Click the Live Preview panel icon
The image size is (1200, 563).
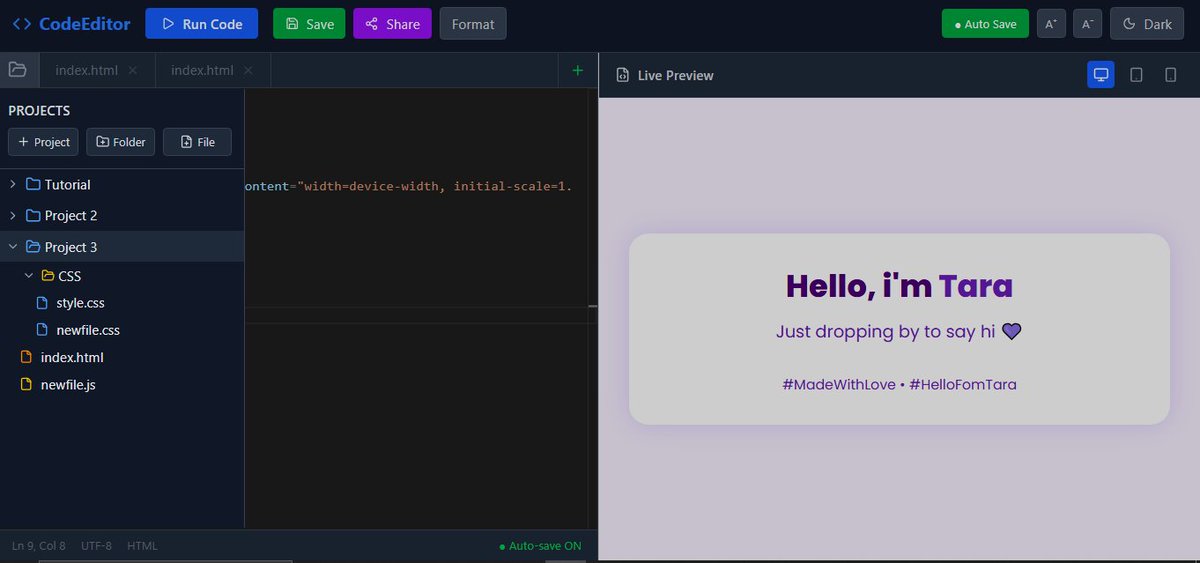click(623, 75)
